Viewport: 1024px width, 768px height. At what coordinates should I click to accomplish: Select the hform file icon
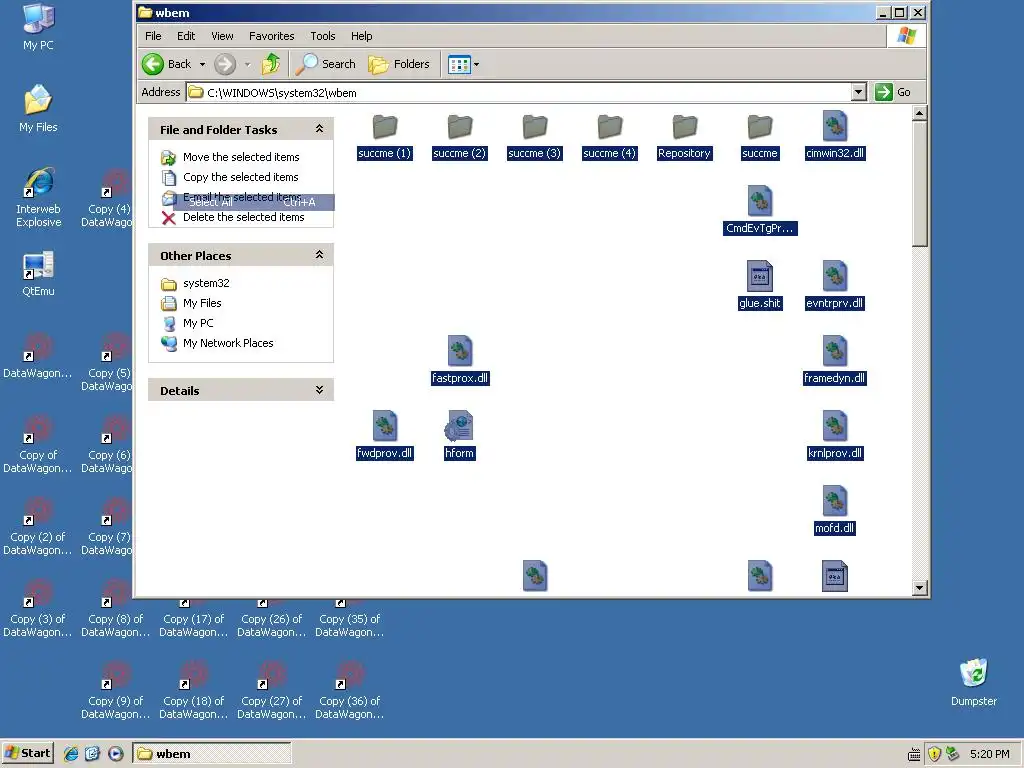click(460, 426)
